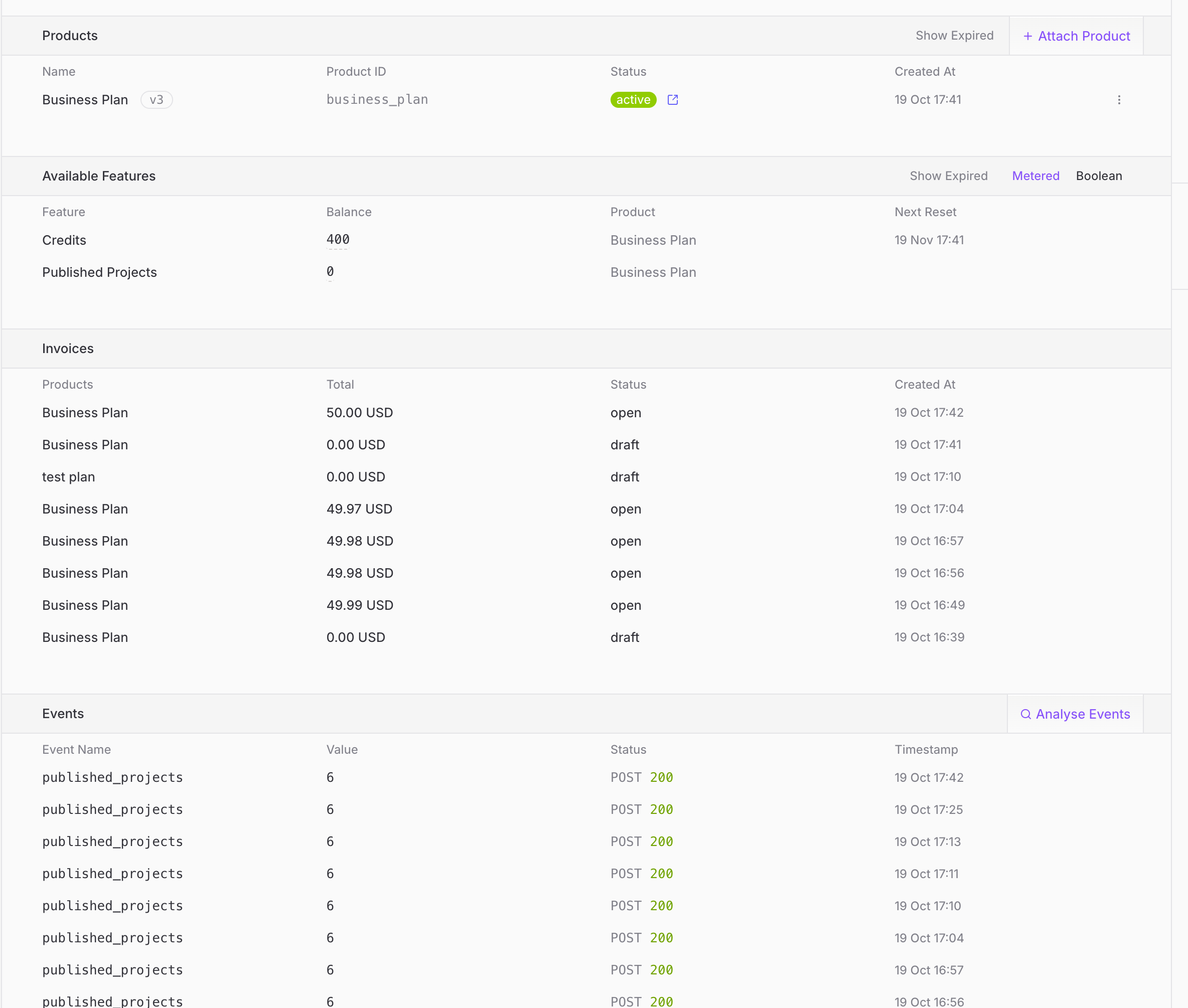Open the external link icon beside active status
Viewport: 1188px width, 1008px height.
click(x=672, y=100)
